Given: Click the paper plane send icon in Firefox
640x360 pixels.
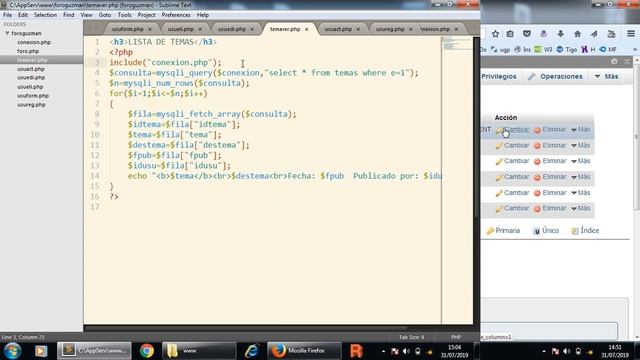Looking at the screenshot, I should 593,34.
